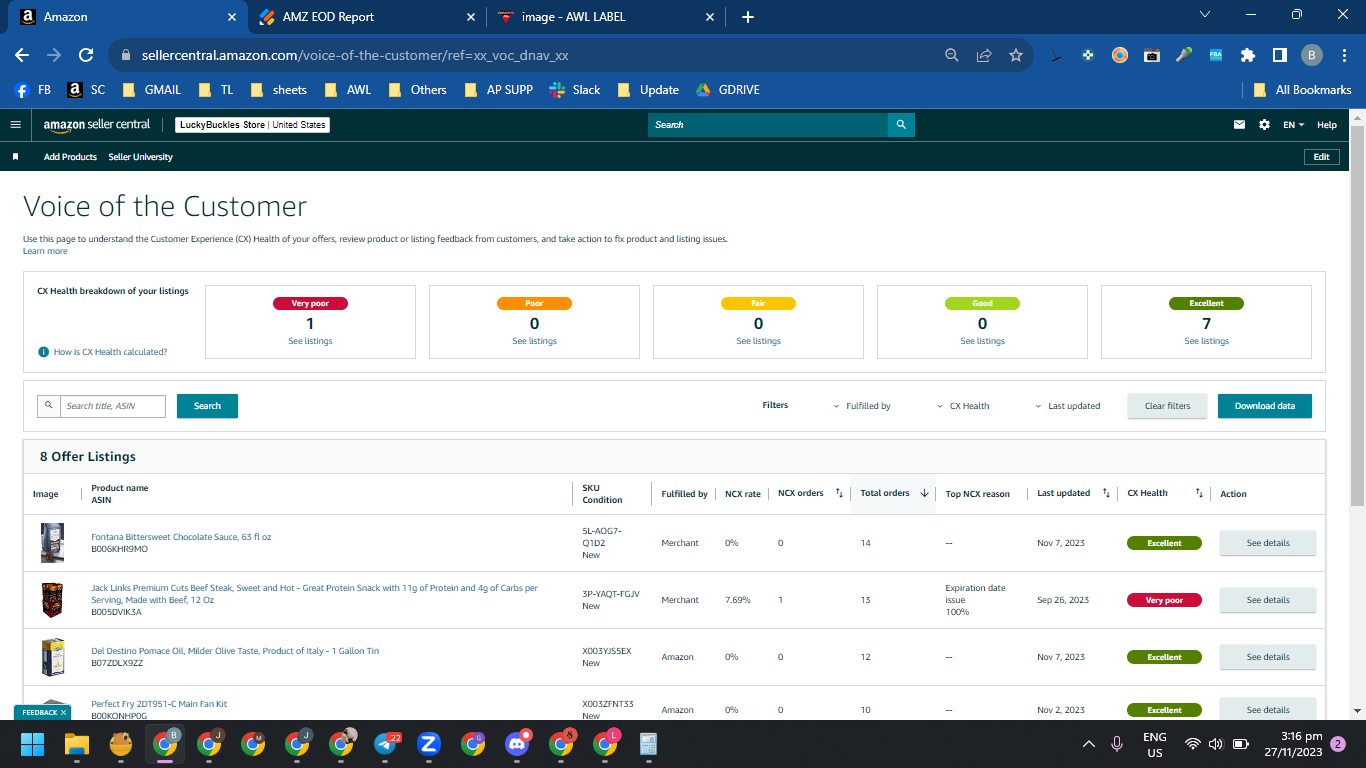Open the mail messages icon
Image resolution: width=1366 pixels, height=768 pixels.
[1240, 125]
